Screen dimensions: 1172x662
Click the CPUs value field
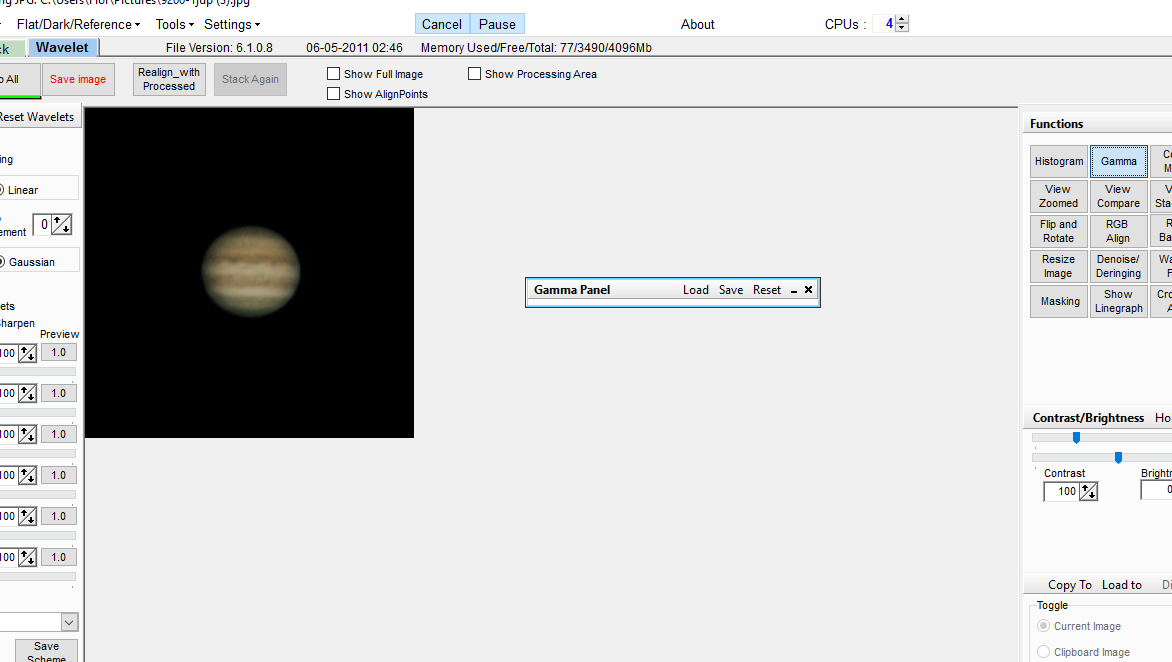884,24
